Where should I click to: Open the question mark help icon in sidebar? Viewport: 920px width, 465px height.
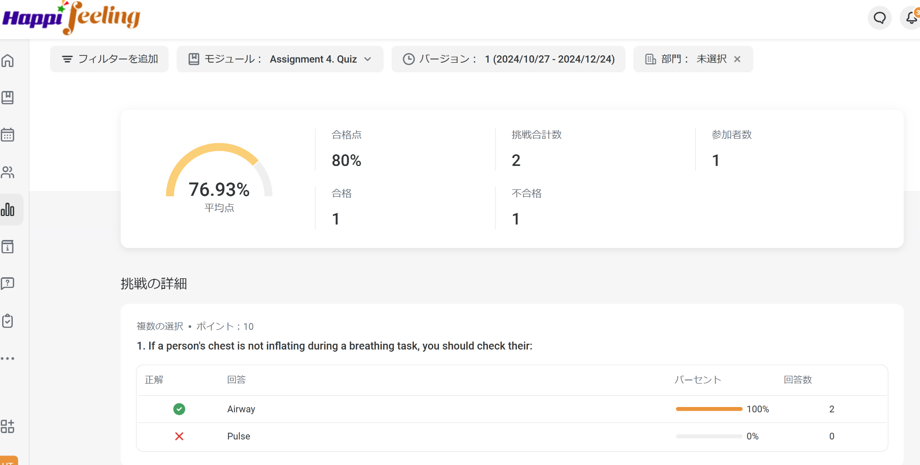click(x=8, y=284)
